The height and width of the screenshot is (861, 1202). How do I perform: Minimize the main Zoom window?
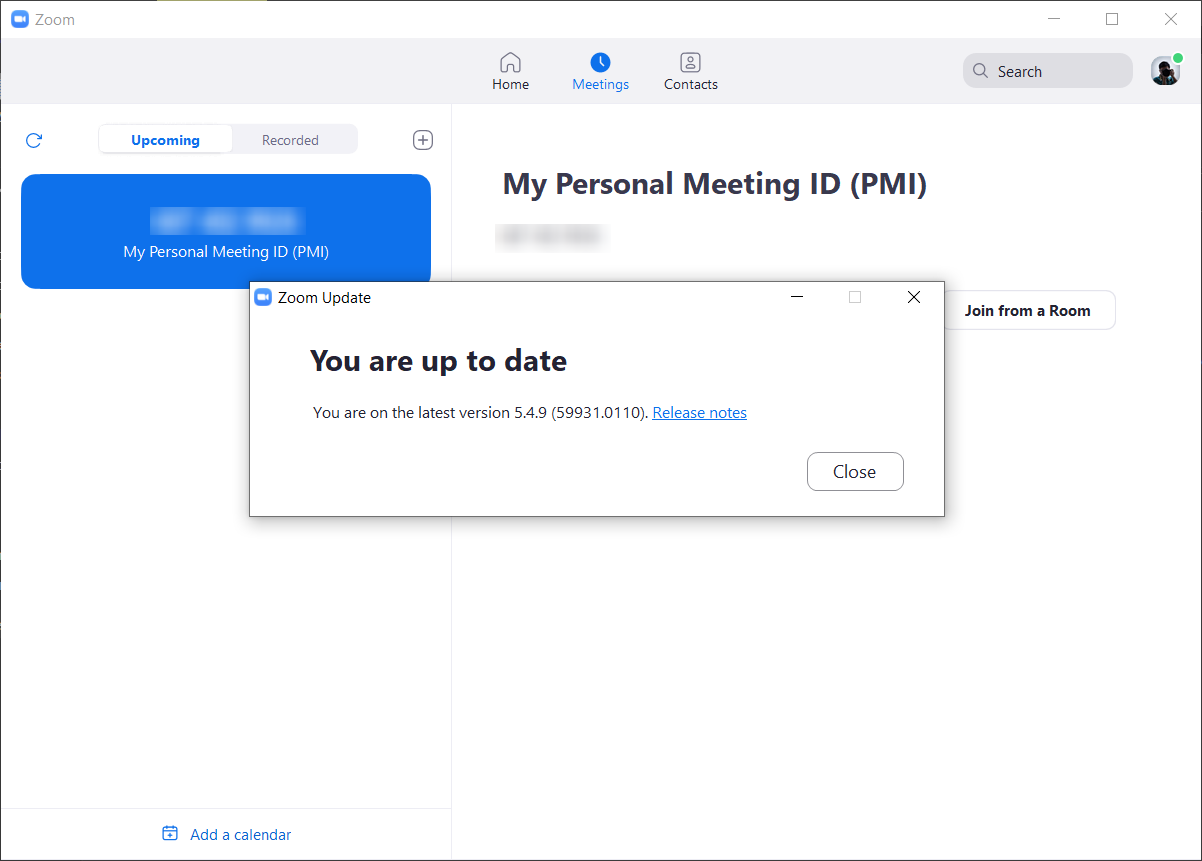coord(1052,19)
